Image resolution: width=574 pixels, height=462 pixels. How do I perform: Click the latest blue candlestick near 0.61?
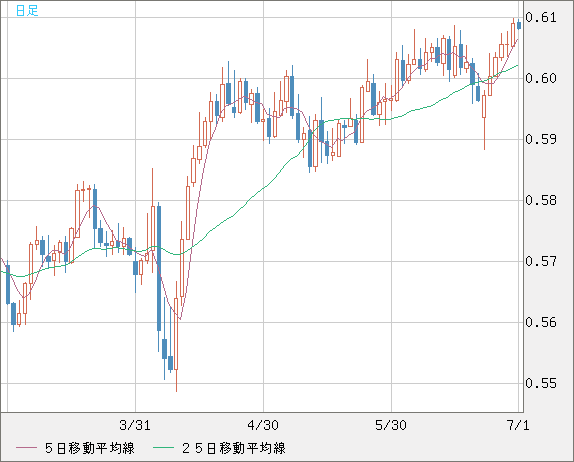tap(519, 25)
